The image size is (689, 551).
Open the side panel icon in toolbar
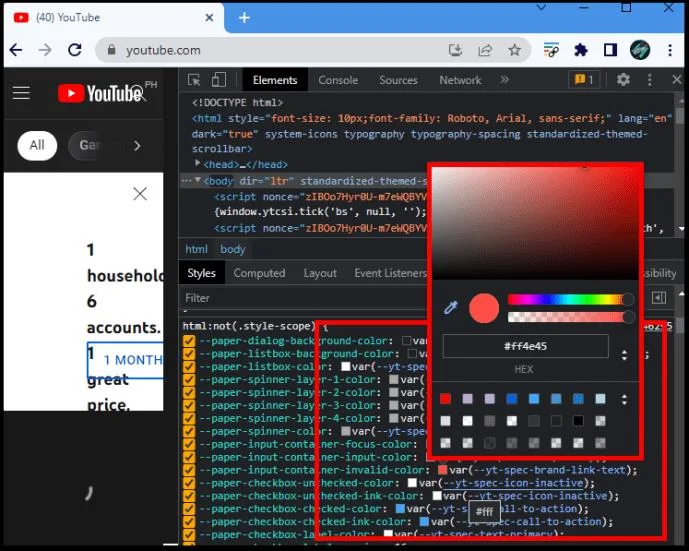610,50
